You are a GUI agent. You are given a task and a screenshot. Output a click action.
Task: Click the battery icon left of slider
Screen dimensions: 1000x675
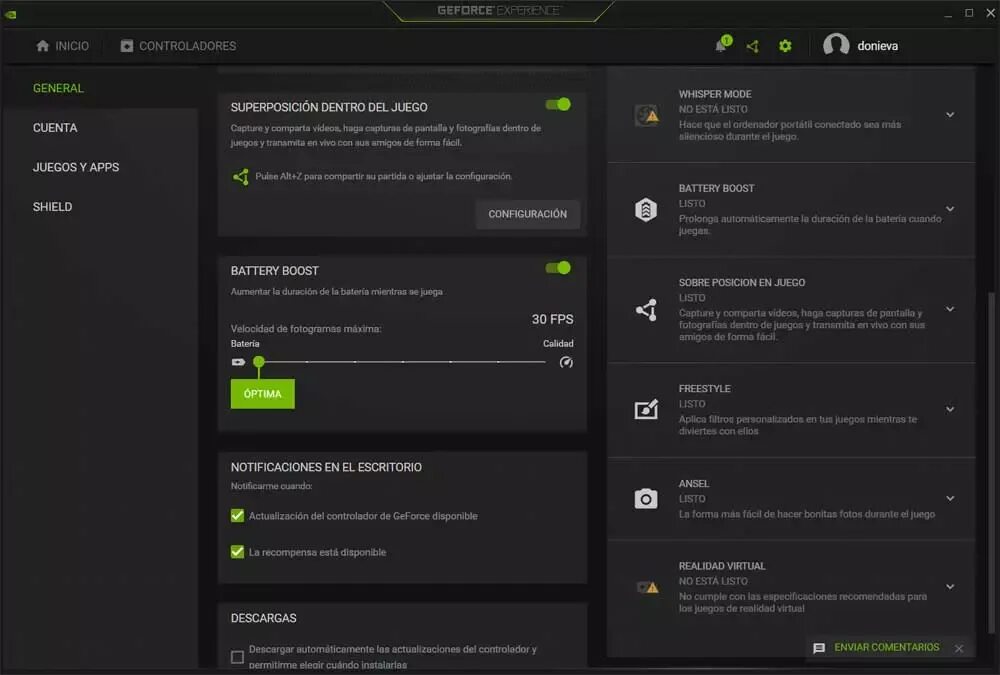click(x=239, y=362)
